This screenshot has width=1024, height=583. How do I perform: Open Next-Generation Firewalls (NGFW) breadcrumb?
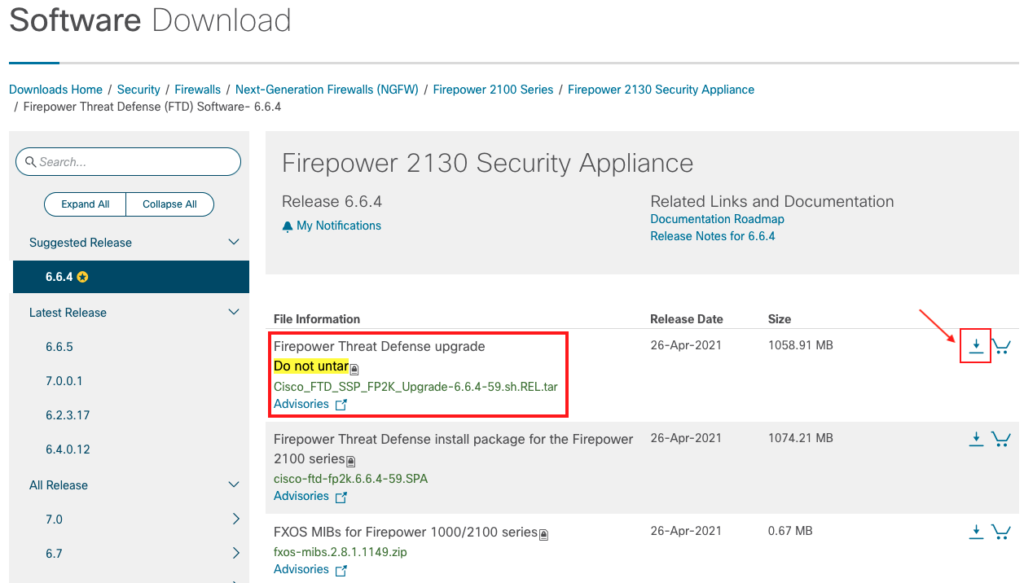pyautogui.click(x=327, y=89)
